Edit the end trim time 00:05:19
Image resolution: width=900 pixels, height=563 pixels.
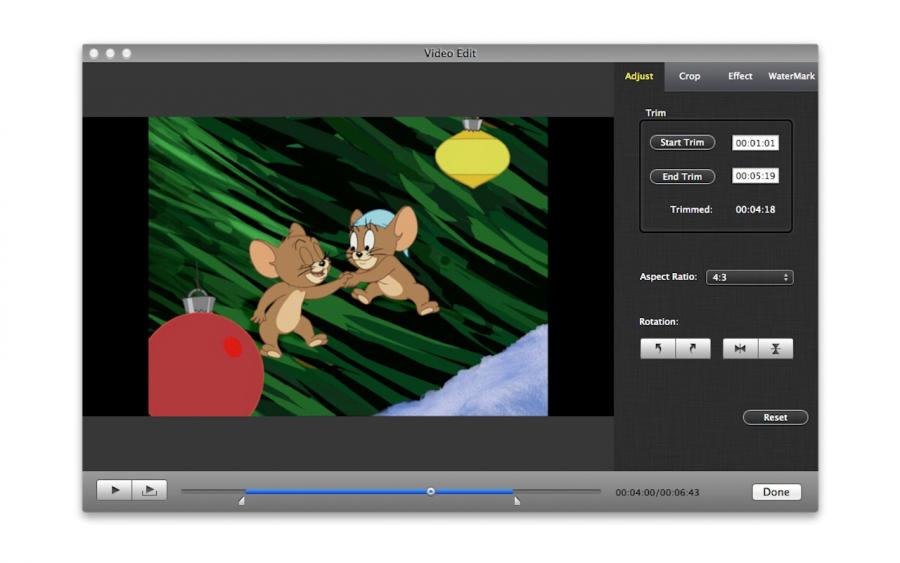click(x=755, y=176)
